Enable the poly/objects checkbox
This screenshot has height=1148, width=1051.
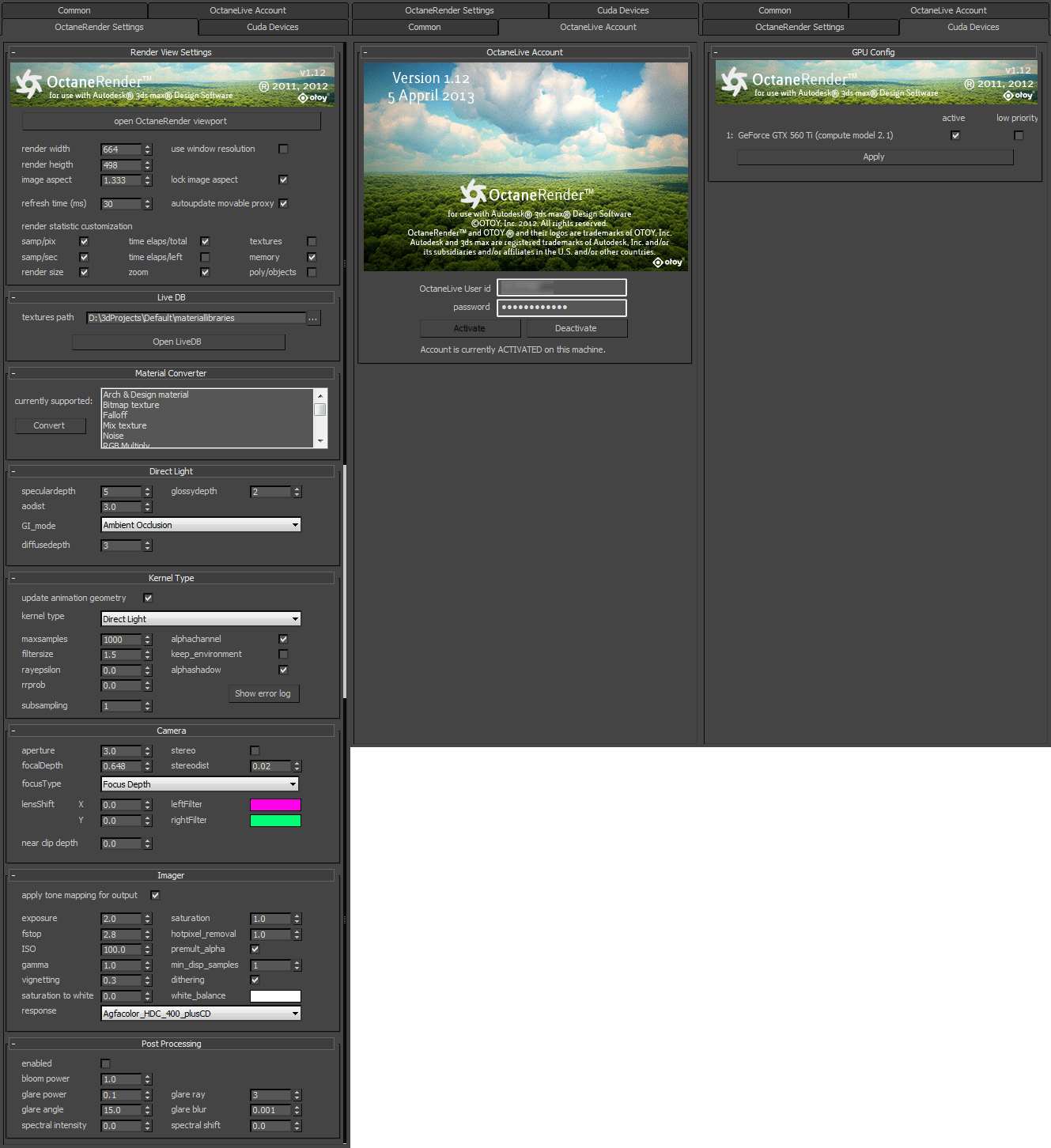tap(312, 272)
